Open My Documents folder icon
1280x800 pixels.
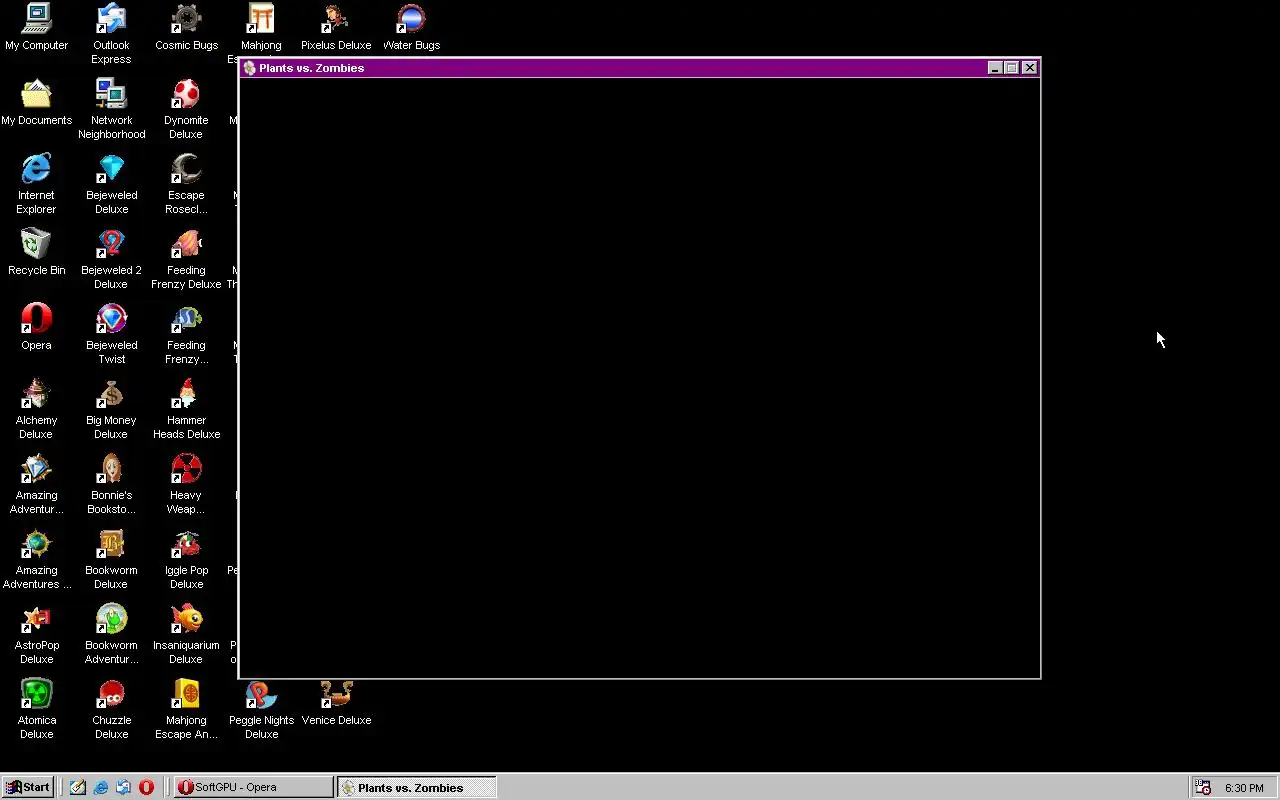(x=36, y=102)
